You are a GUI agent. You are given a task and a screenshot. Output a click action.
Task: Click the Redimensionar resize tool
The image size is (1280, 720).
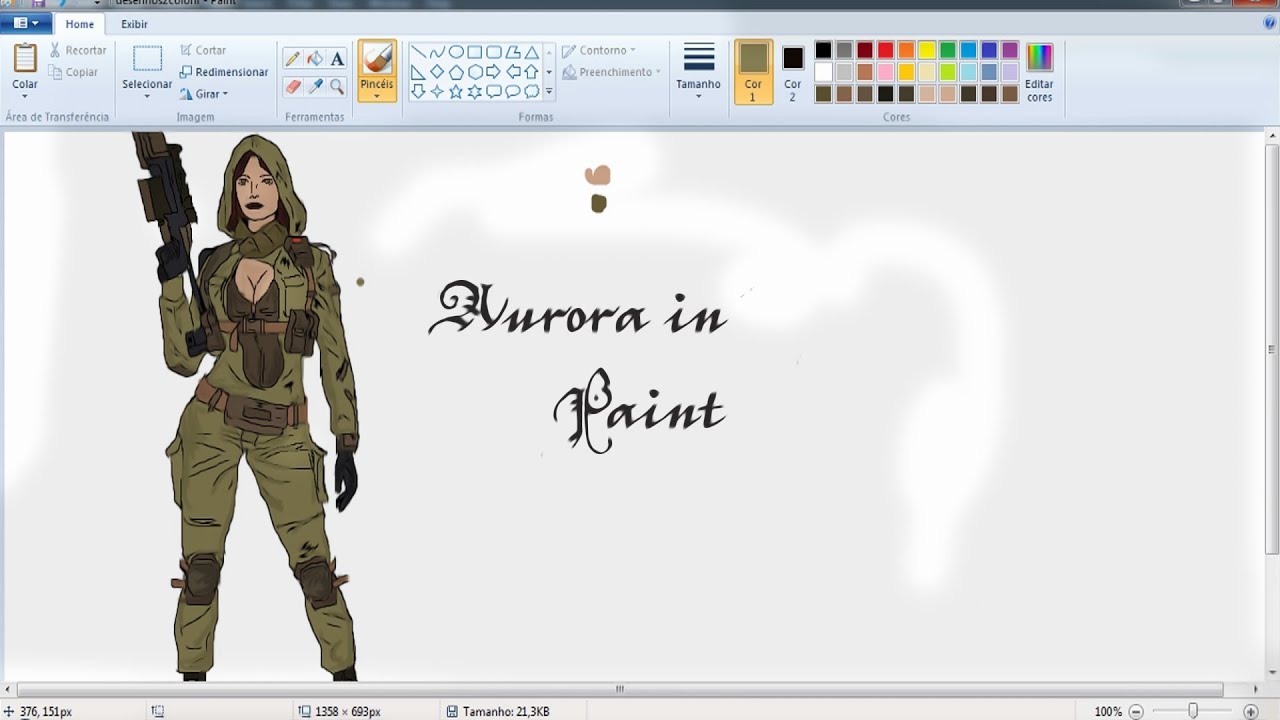224,72
